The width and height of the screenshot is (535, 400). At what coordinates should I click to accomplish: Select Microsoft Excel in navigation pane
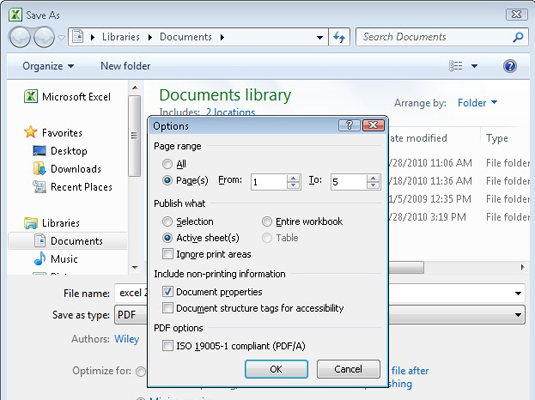tap(68, 97)
